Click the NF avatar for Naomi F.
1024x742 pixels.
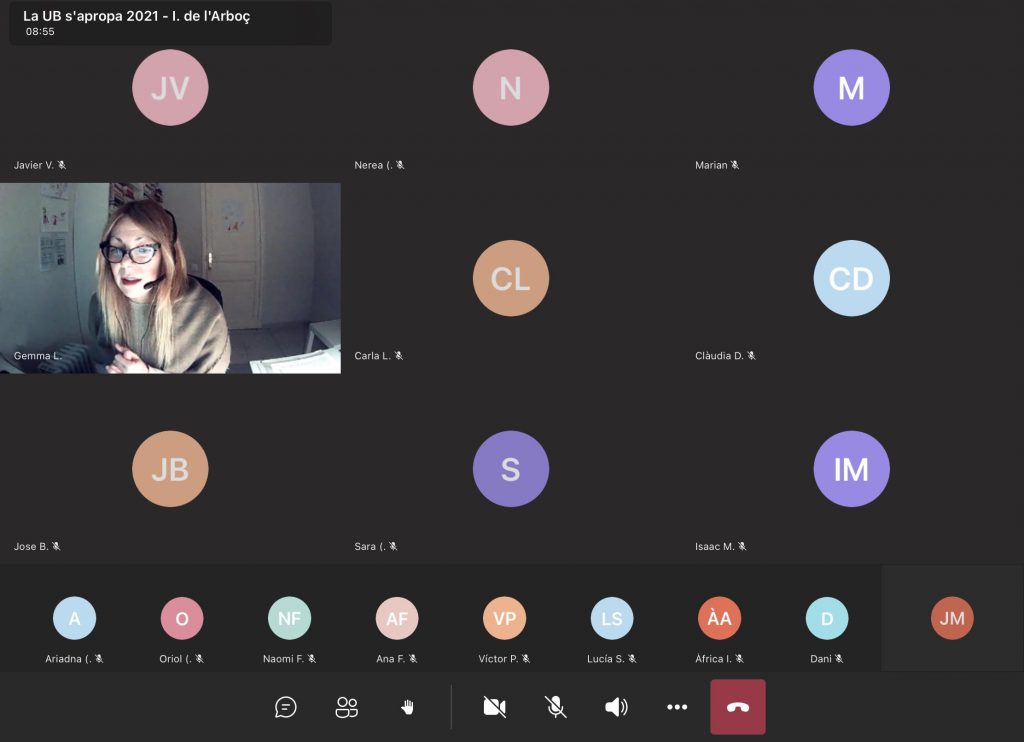coord(289,618)
